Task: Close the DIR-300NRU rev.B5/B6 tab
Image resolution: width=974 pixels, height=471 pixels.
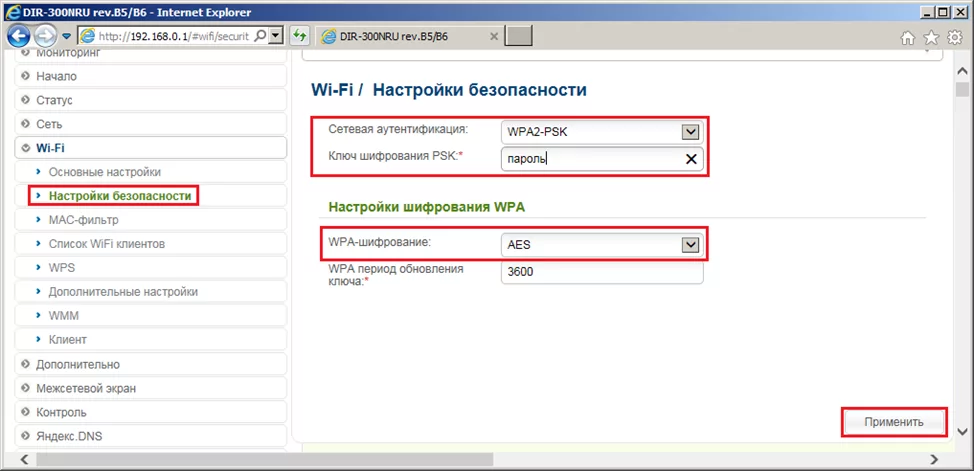Action: [x=494, y=37]
